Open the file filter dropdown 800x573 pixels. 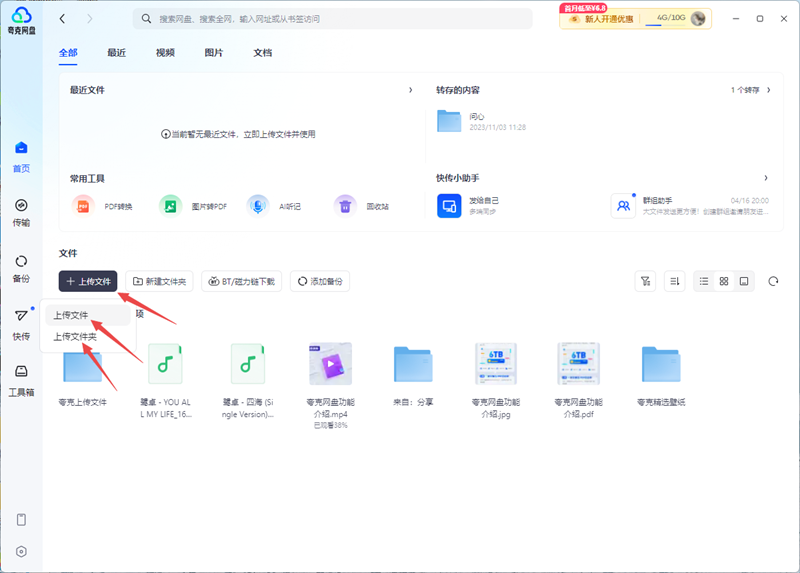645,282
